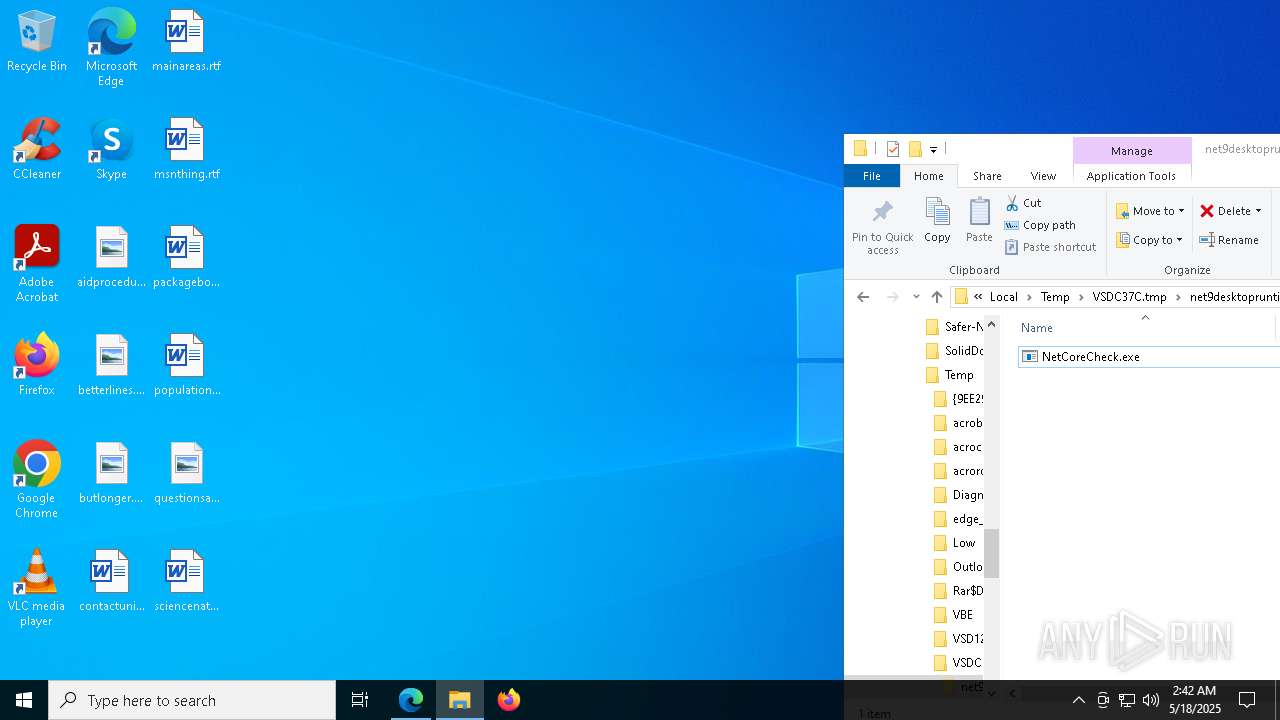Select the Firefox desktop shortcut
Viewport: 1280px width, 720px height.
point(37,366)
